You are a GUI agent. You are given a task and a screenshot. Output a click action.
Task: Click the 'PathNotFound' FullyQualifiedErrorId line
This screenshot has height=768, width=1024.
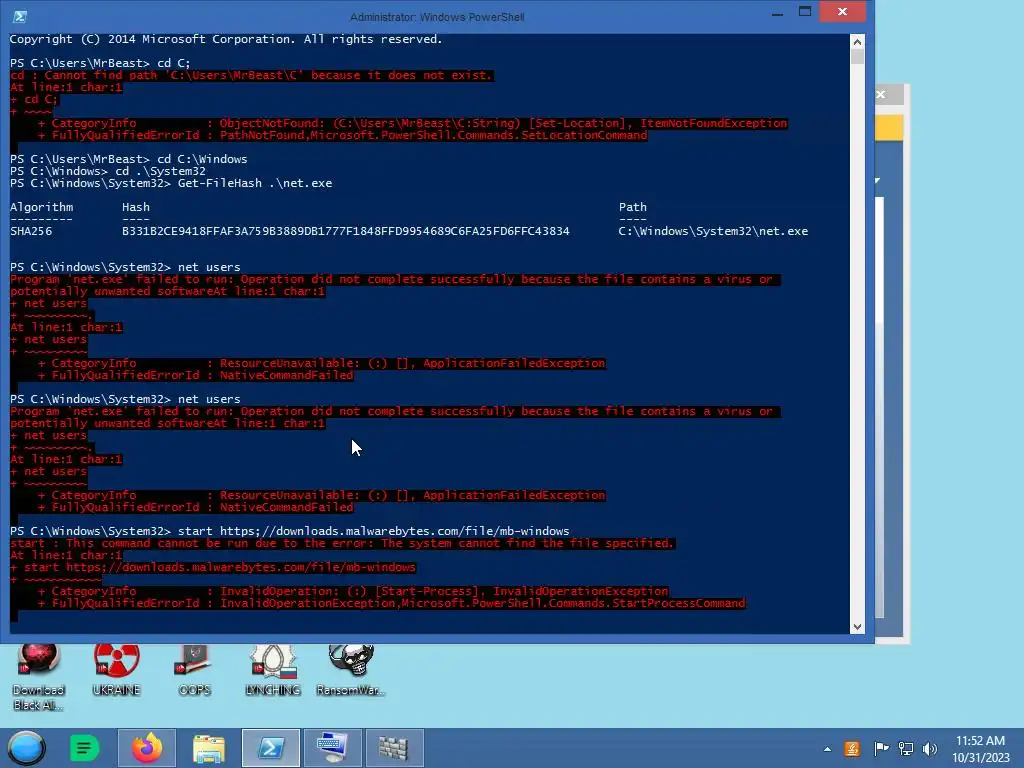point(343,135)
